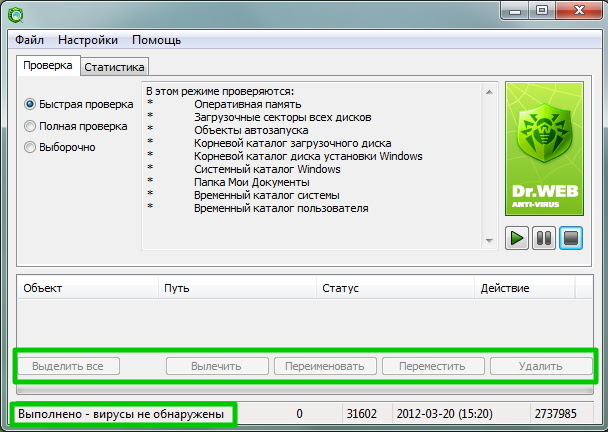Click the Переместить button
The height and width of the screenshot is (432, 608).
[x=433, y=366]
